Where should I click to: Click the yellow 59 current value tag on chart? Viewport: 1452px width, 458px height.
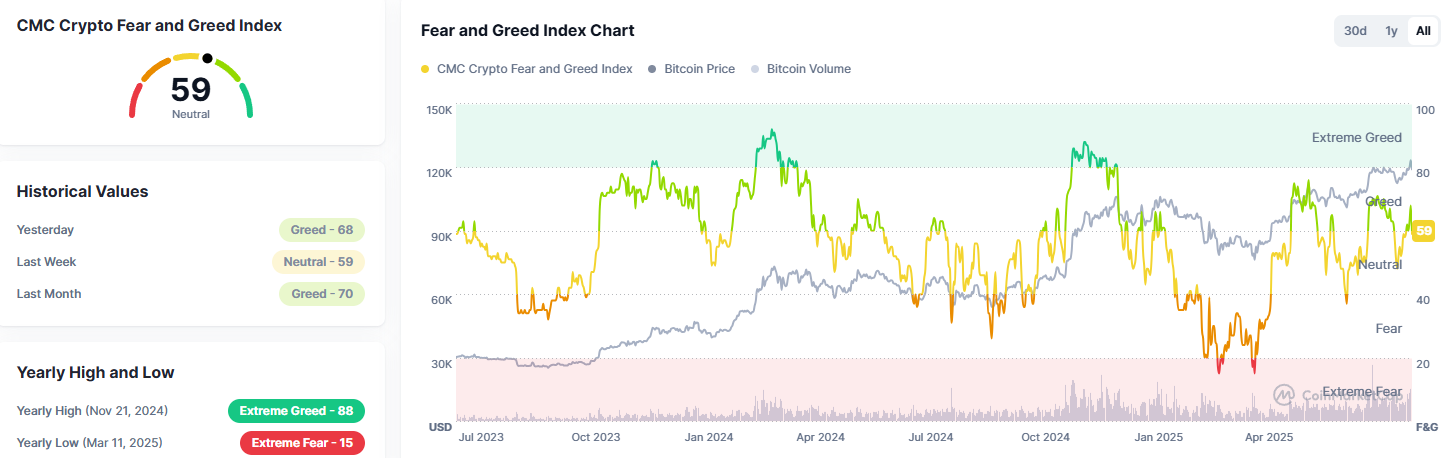[1424, 231]
